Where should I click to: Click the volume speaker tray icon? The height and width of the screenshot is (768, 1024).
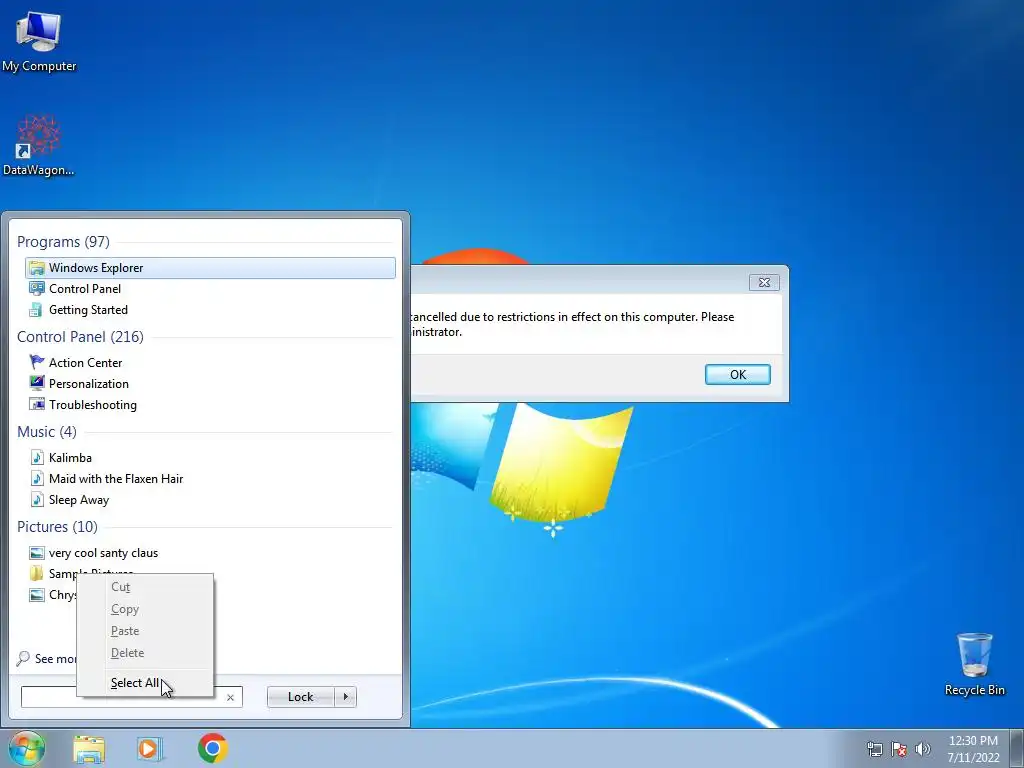(x=922, y=749)
